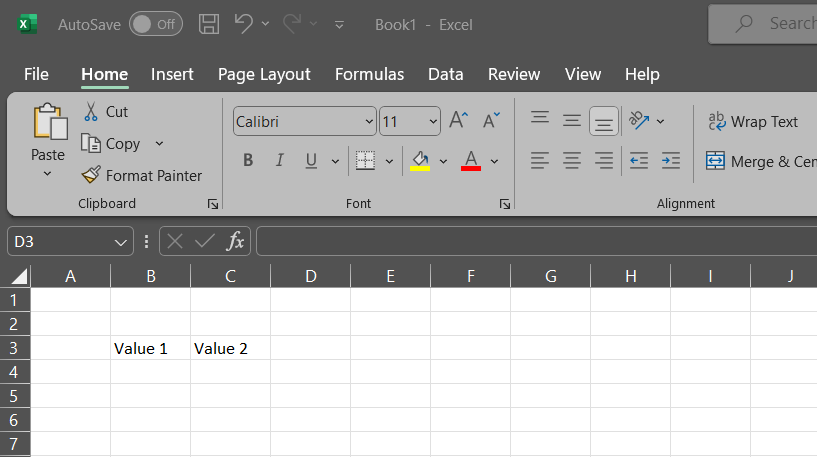Click the Enter checkmark formula icon

click(x=205, y=241)
